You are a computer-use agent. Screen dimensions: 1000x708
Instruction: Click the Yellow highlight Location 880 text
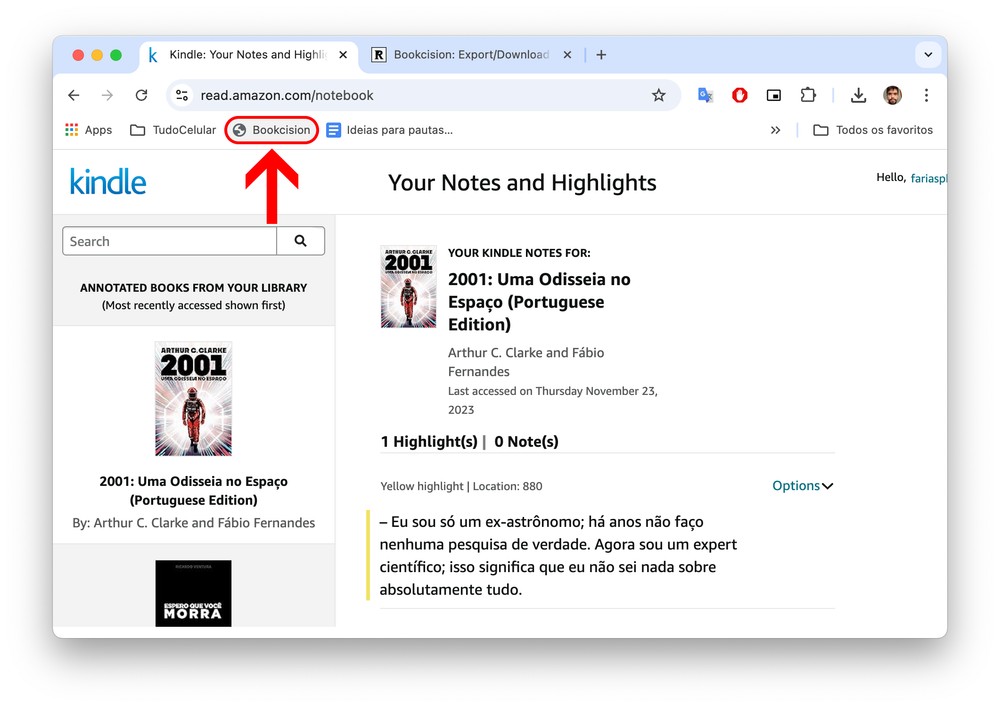tap(461, 486)
